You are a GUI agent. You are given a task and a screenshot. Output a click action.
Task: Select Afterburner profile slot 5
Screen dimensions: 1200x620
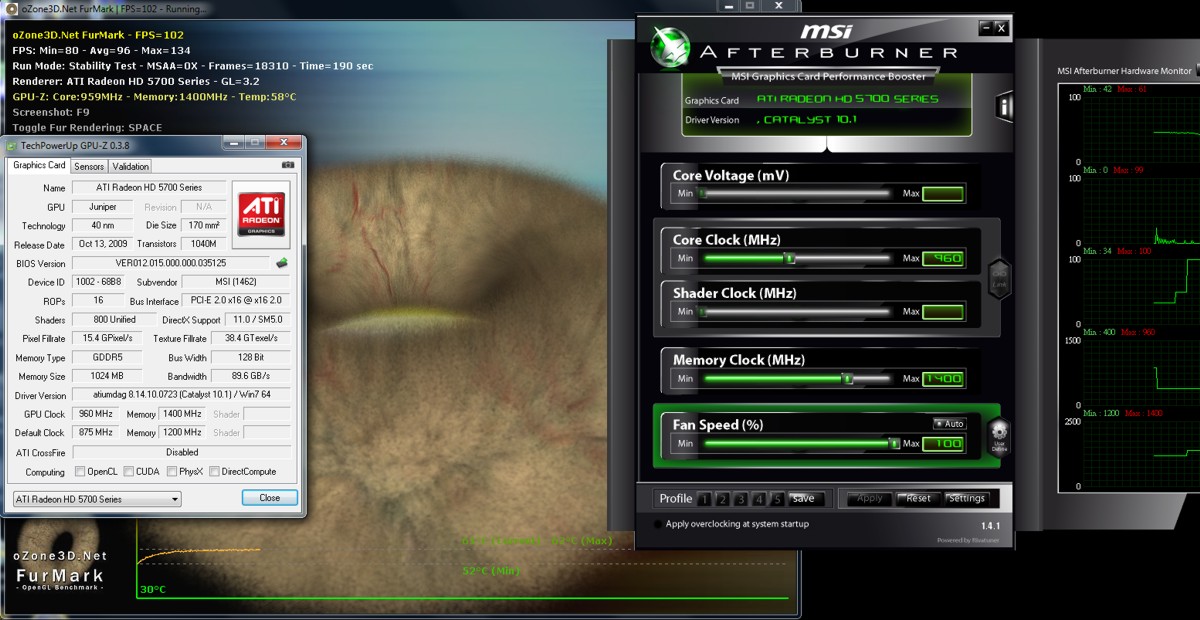[x=778, y=499]
